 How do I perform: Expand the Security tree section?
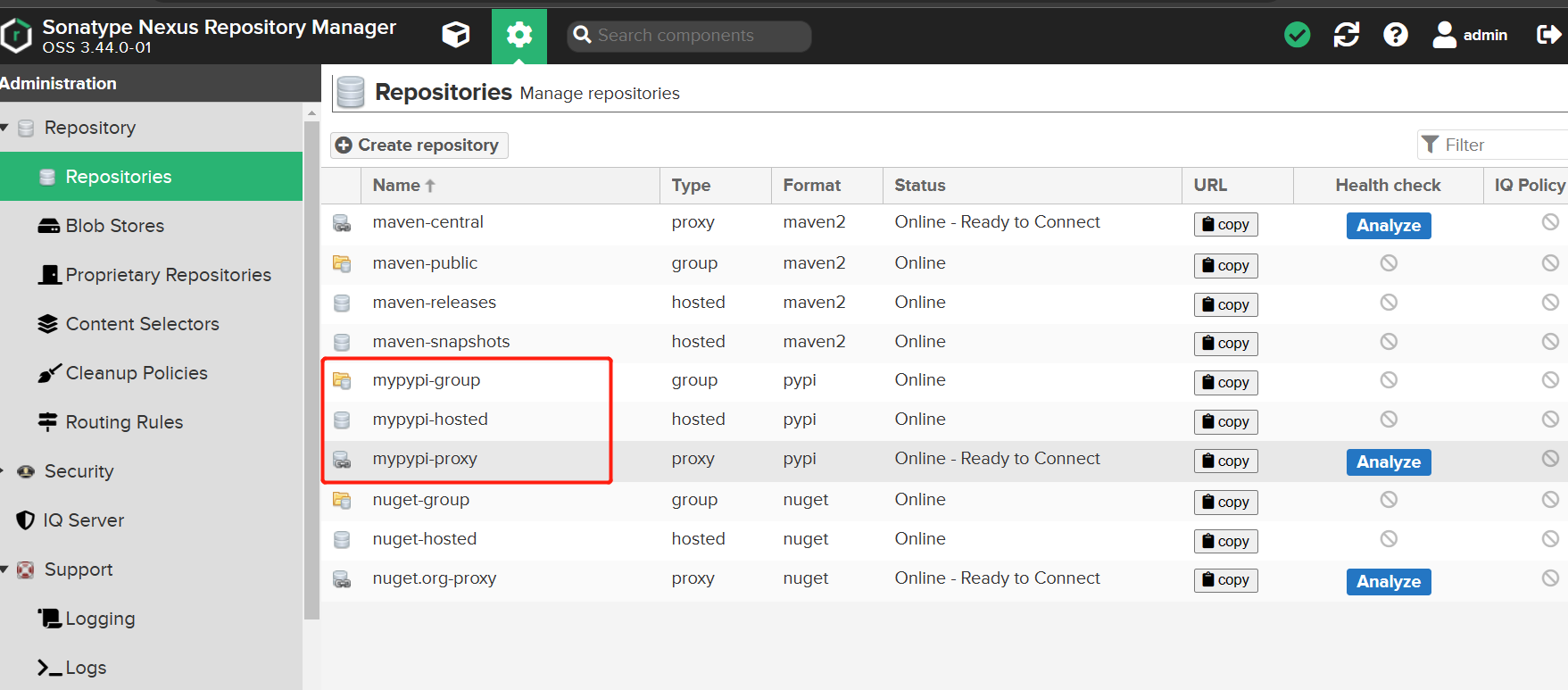tap(4, 471)
